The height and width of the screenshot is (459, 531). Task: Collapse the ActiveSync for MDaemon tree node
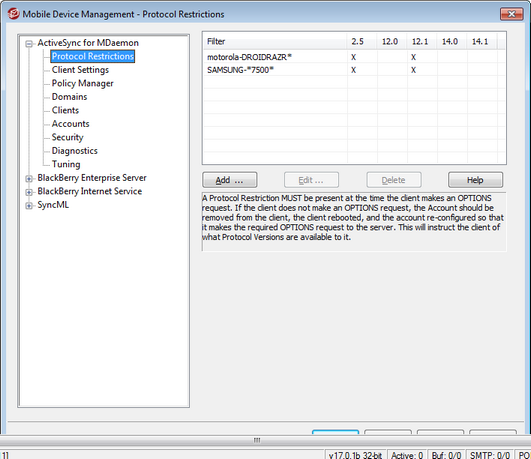click(x=29, y=43)
